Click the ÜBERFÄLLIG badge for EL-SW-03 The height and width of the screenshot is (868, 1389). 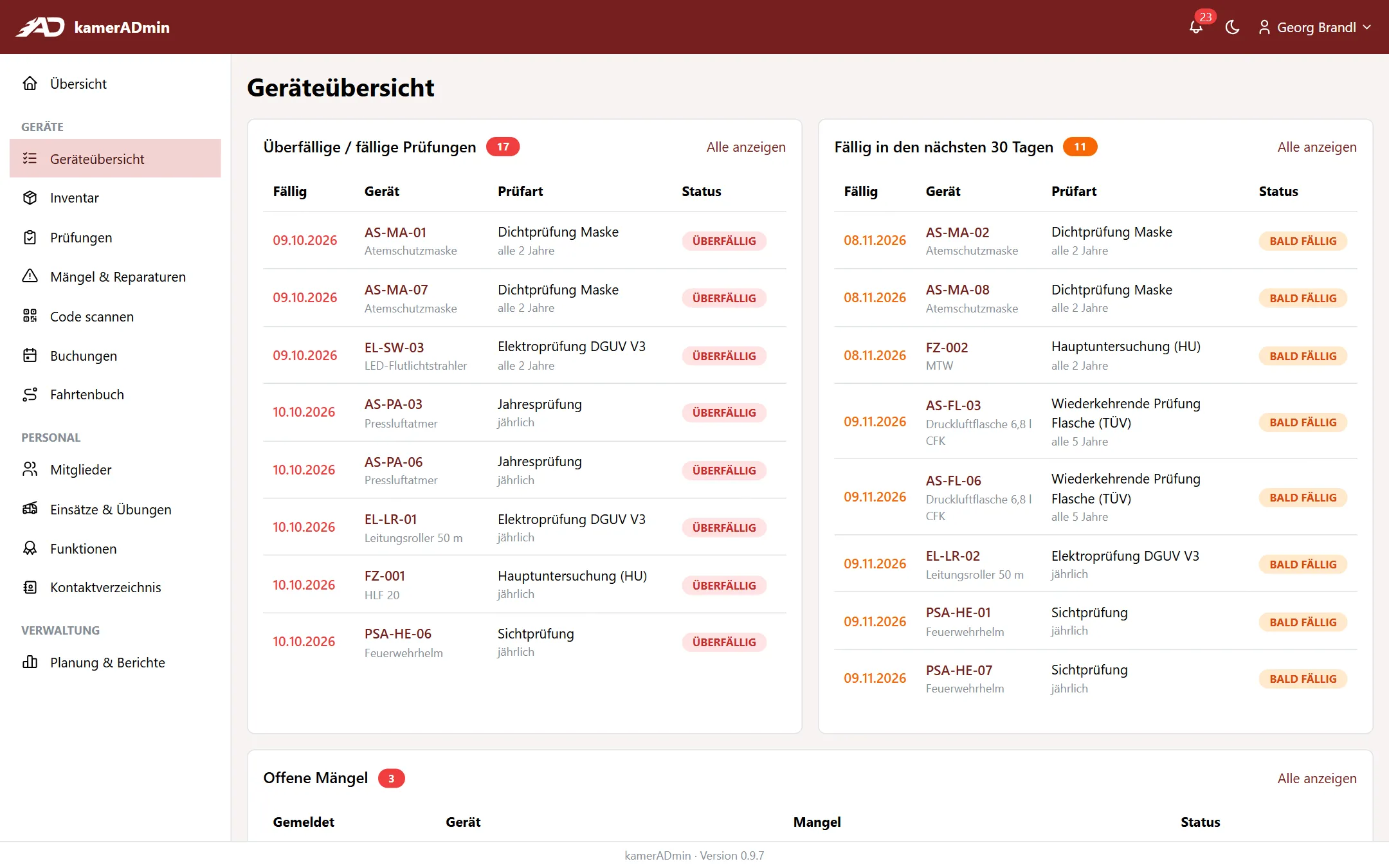[724, 356]
